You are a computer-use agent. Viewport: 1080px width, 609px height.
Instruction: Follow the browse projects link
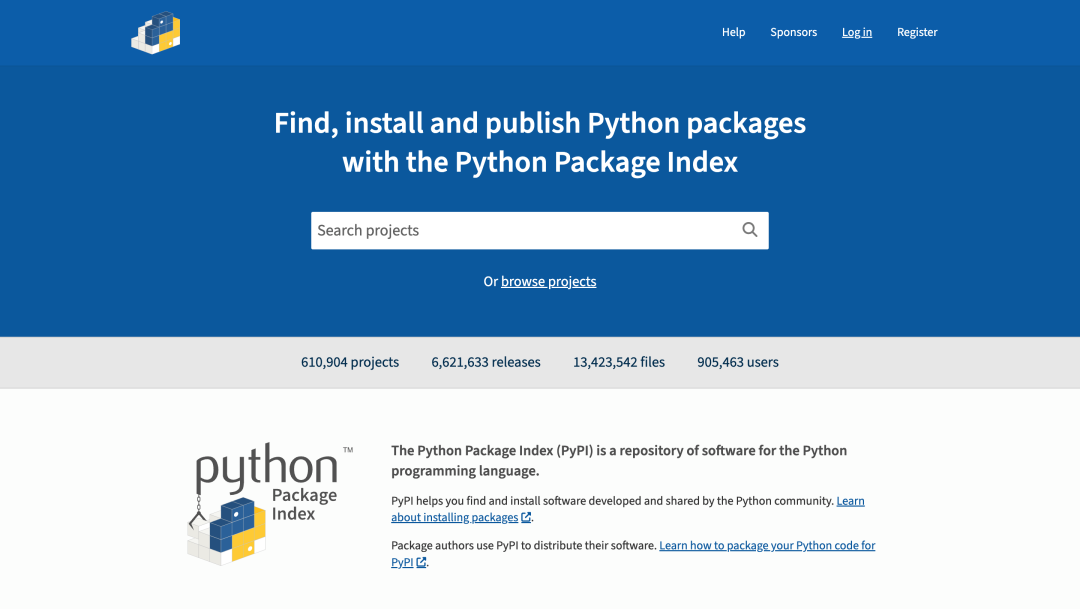548,281
